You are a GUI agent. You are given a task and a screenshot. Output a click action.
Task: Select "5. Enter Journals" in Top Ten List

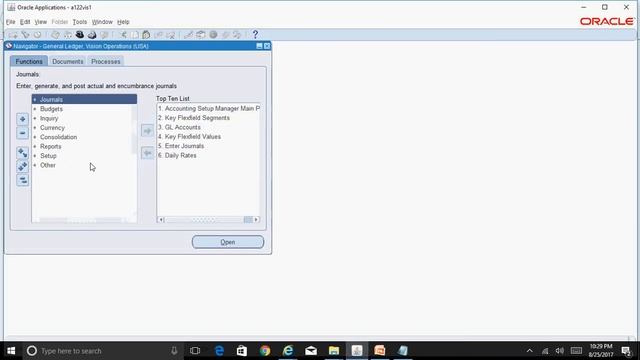[x=181, y=146]
